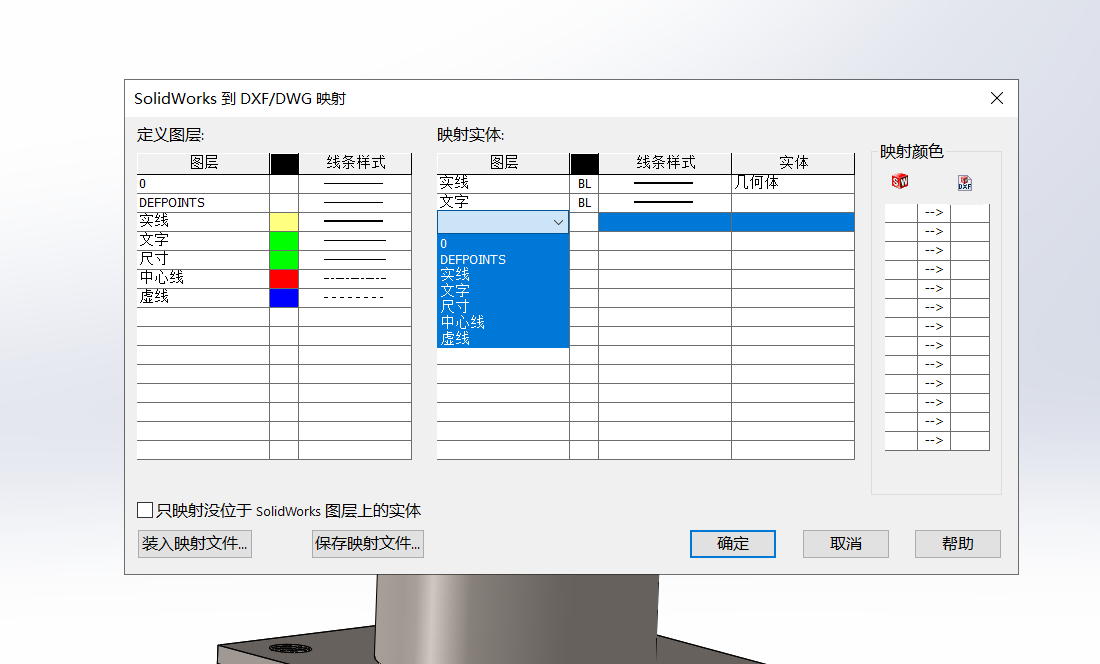This screenshot has height=664, width=1100.
Task: Click the 图层 column header in 定义图层
Action: pos(203,163)
